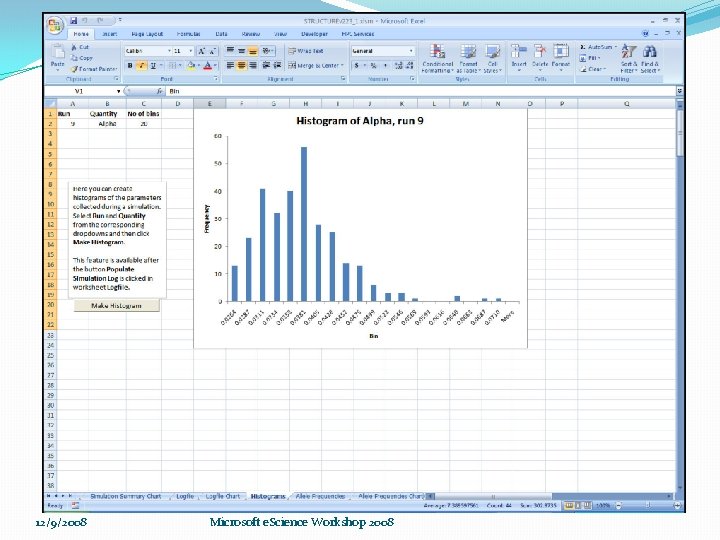
Task: Save the workbook from Quick Access toolbar
Action: click(74, 21)
